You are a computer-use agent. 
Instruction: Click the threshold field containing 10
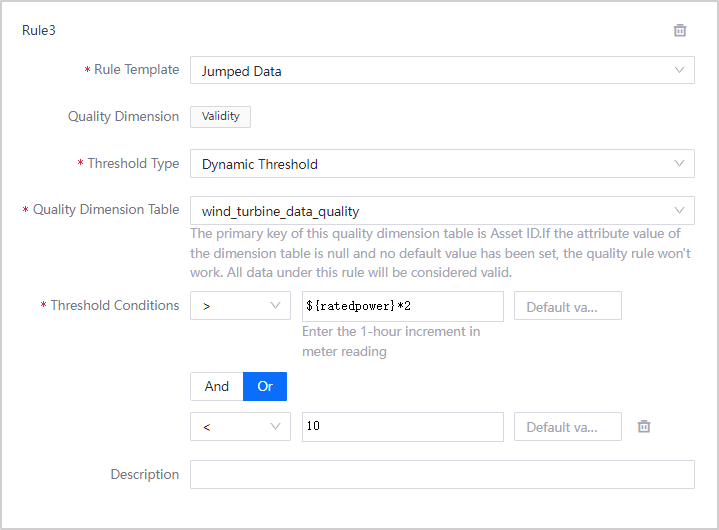point(402,426)
